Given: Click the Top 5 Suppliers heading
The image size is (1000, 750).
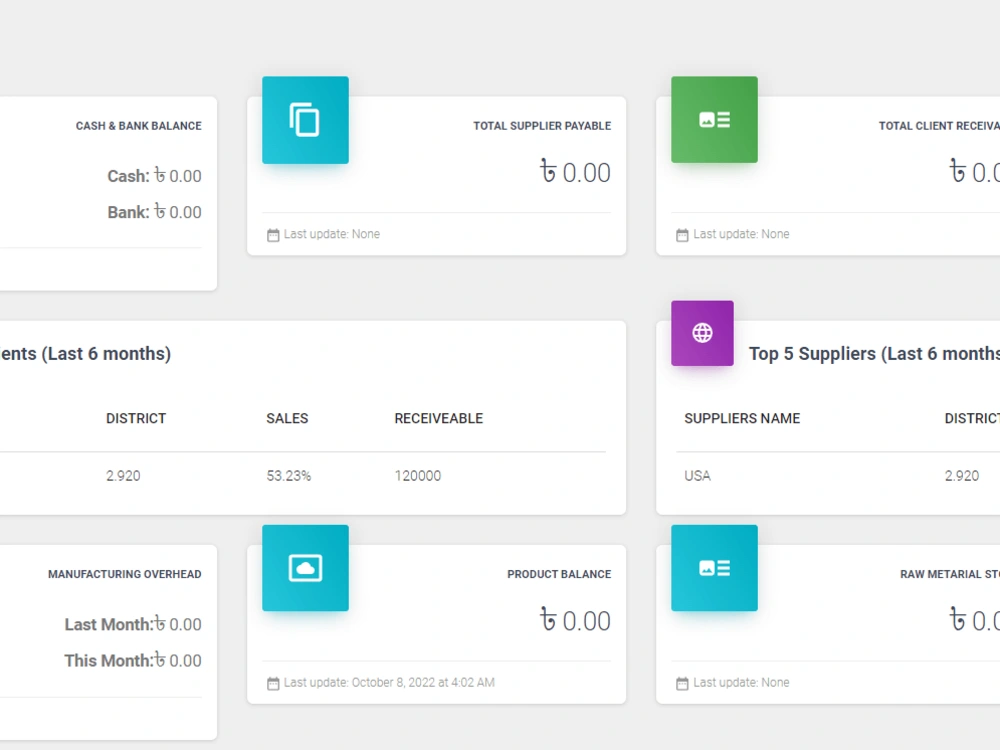Looking at the screenshot, I should click(x=874, y=353).
